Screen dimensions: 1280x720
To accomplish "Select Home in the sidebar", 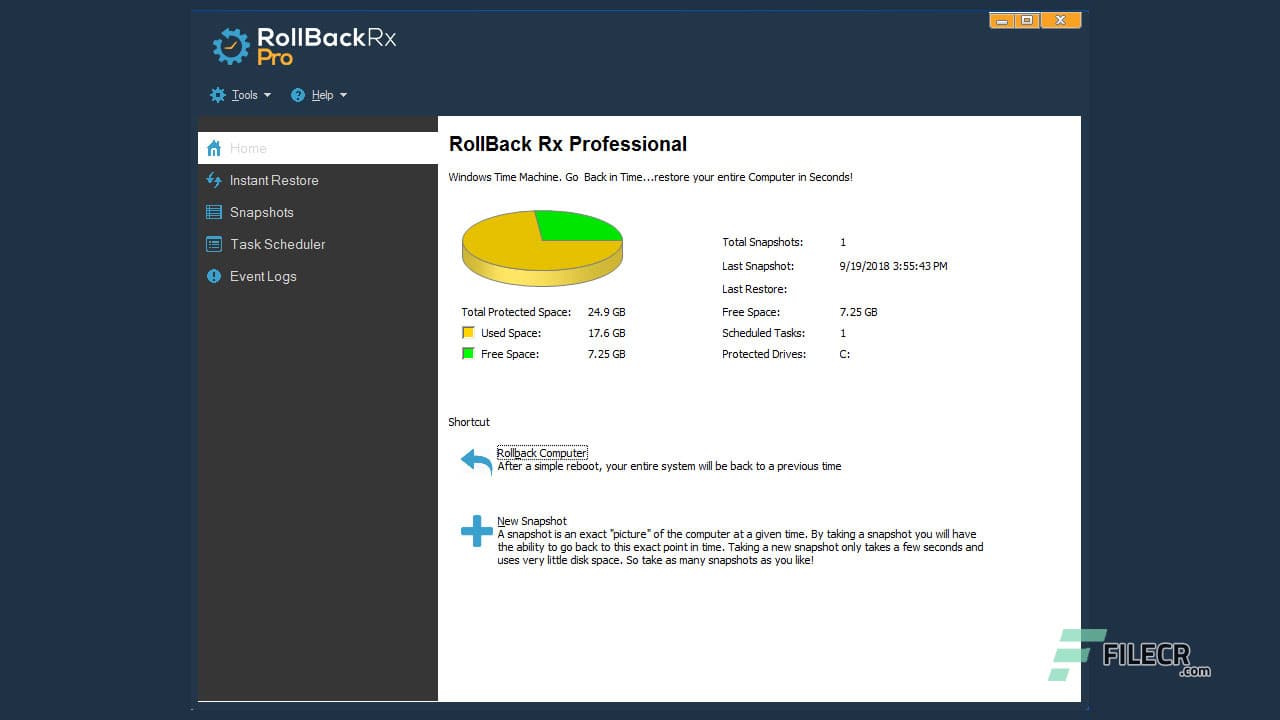I will click(x=248, y=147).
